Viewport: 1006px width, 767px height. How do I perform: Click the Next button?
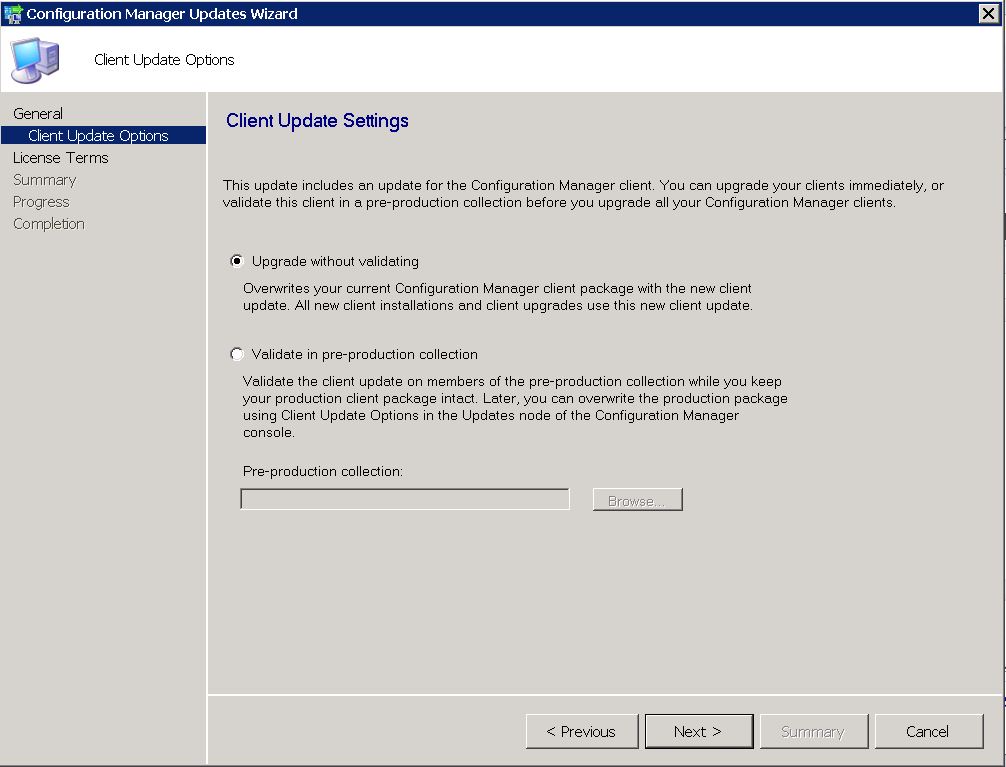coord(699,732)
